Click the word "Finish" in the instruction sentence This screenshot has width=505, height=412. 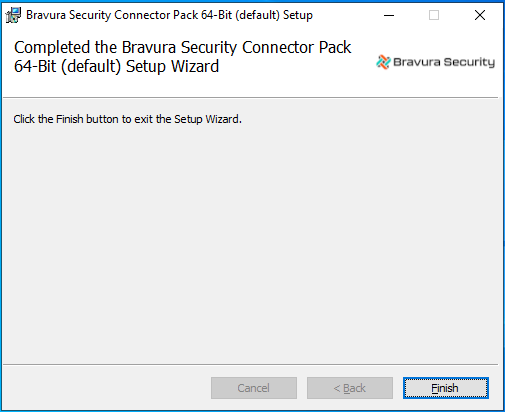pyautogui.click(x=70, y=119)
